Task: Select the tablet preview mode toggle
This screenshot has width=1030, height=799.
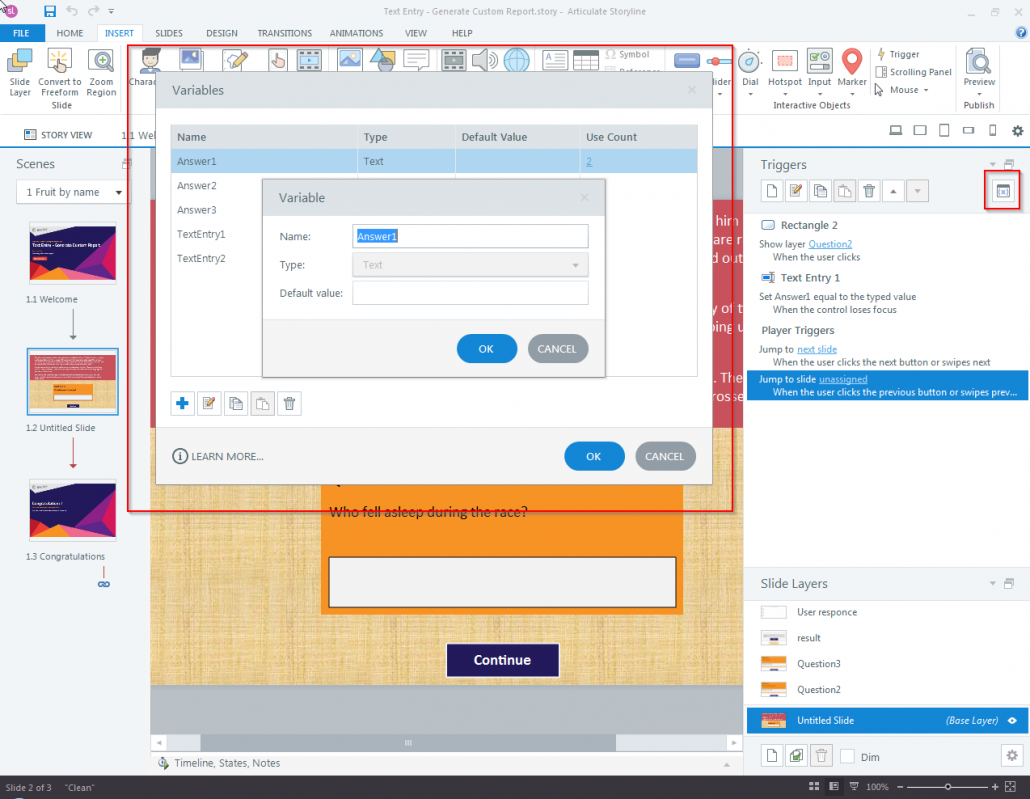Action: (944, 130)
